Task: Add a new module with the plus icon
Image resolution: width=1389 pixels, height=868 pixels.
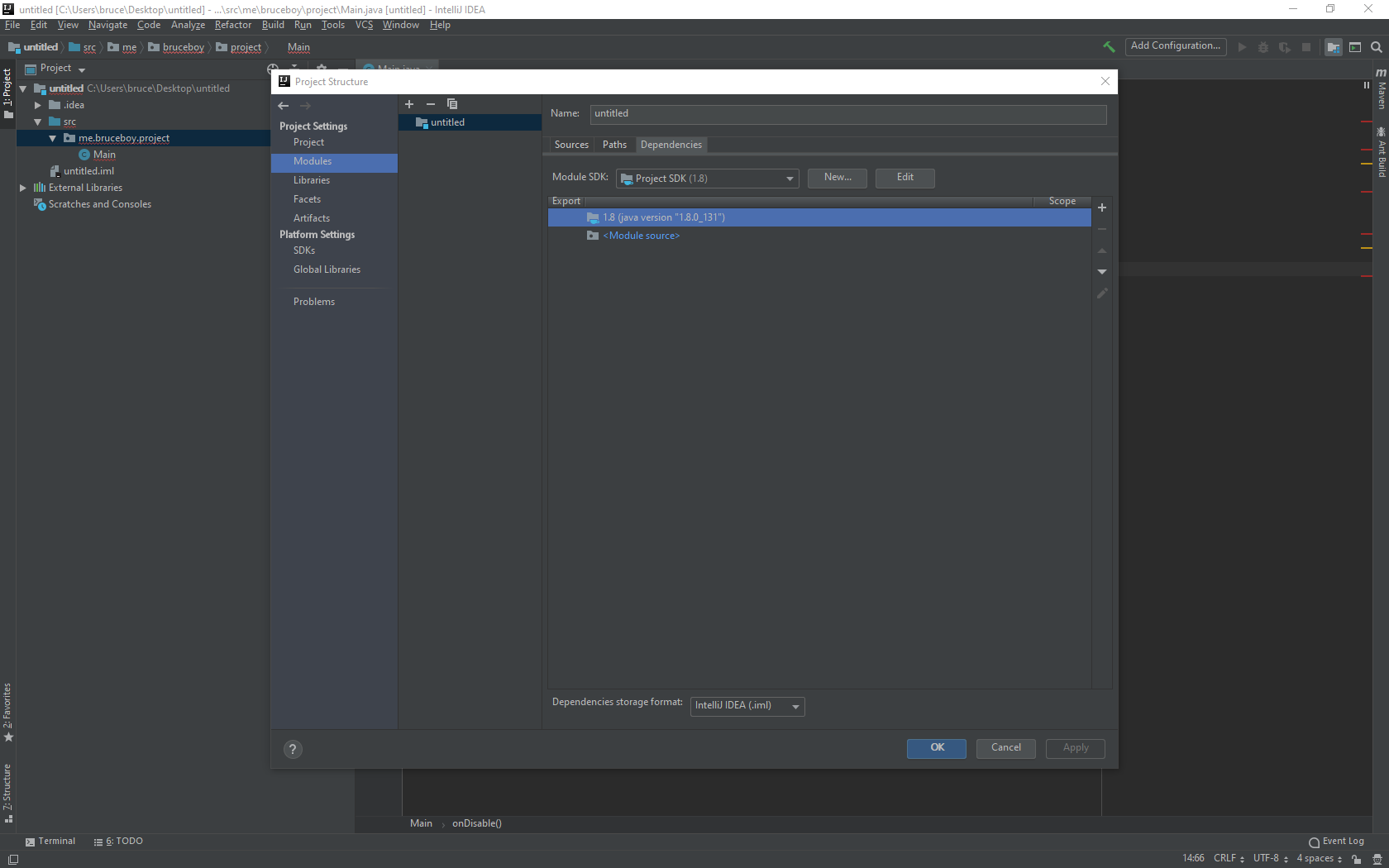Action: click(x=409, y=104)
